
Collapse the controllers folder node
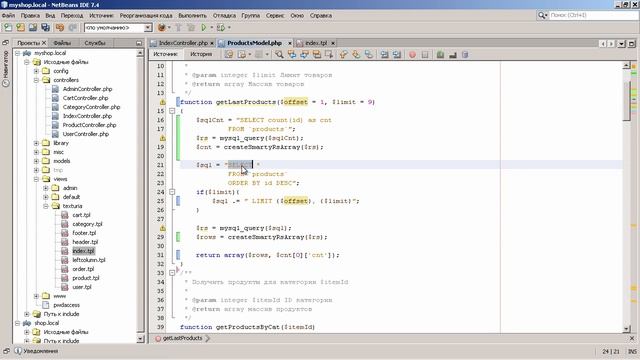(x=36, y=80)
